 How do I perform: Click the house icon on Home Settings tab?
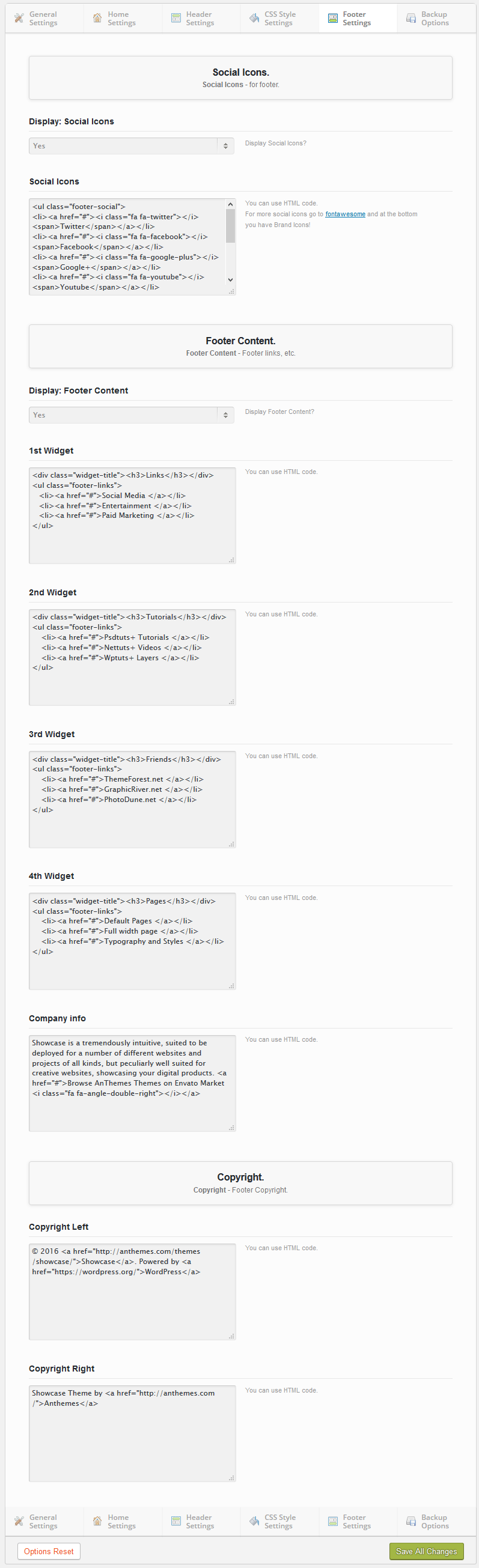tap(97, 17)
